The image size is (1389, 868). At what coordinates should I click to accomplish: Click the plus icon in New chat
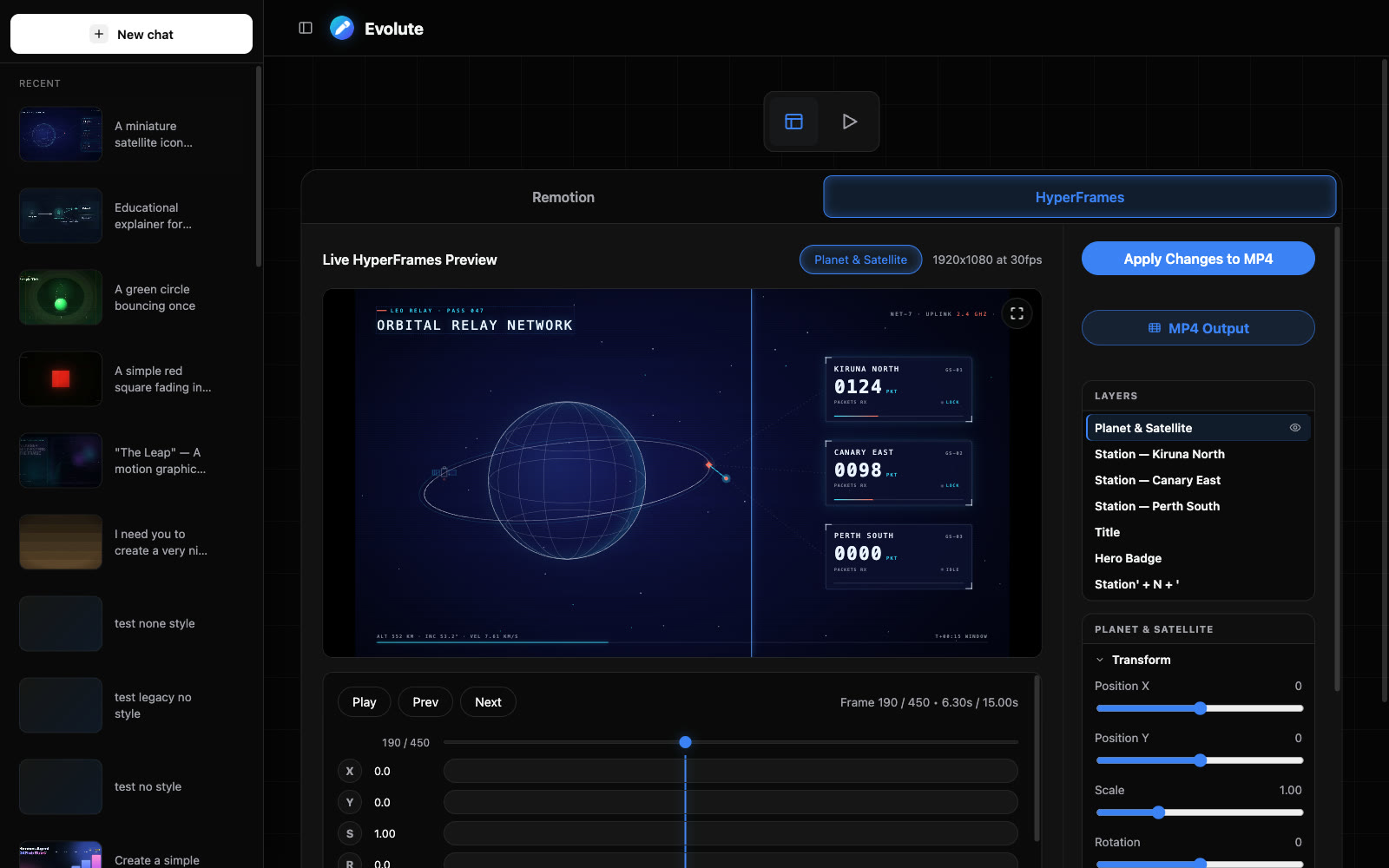(99, 34)
